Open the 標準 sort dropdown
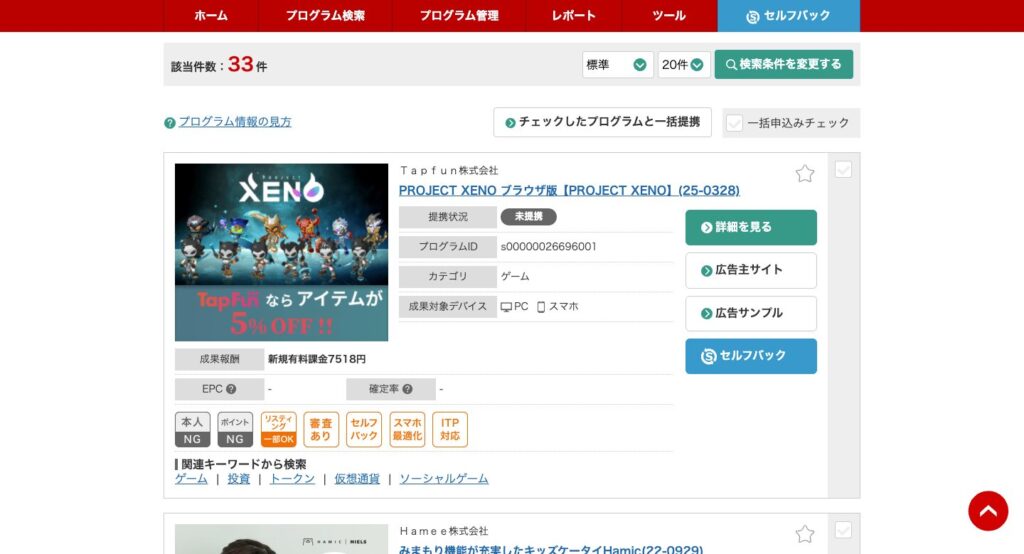The width and height of the screenshot is (1024, 554). click(617, 65)
